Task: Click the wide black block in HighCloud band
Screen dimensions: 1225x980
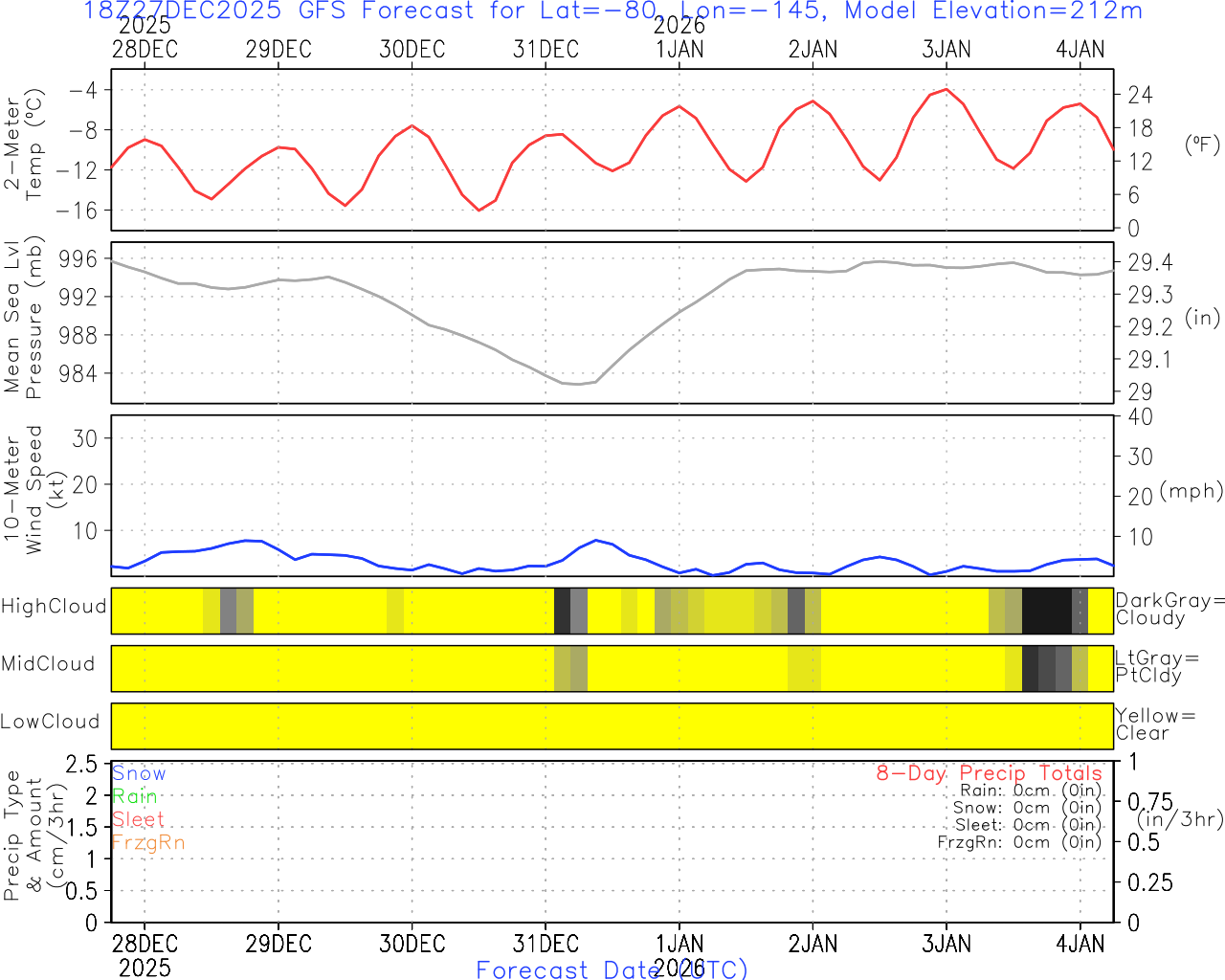Action: coord(1046,611)
